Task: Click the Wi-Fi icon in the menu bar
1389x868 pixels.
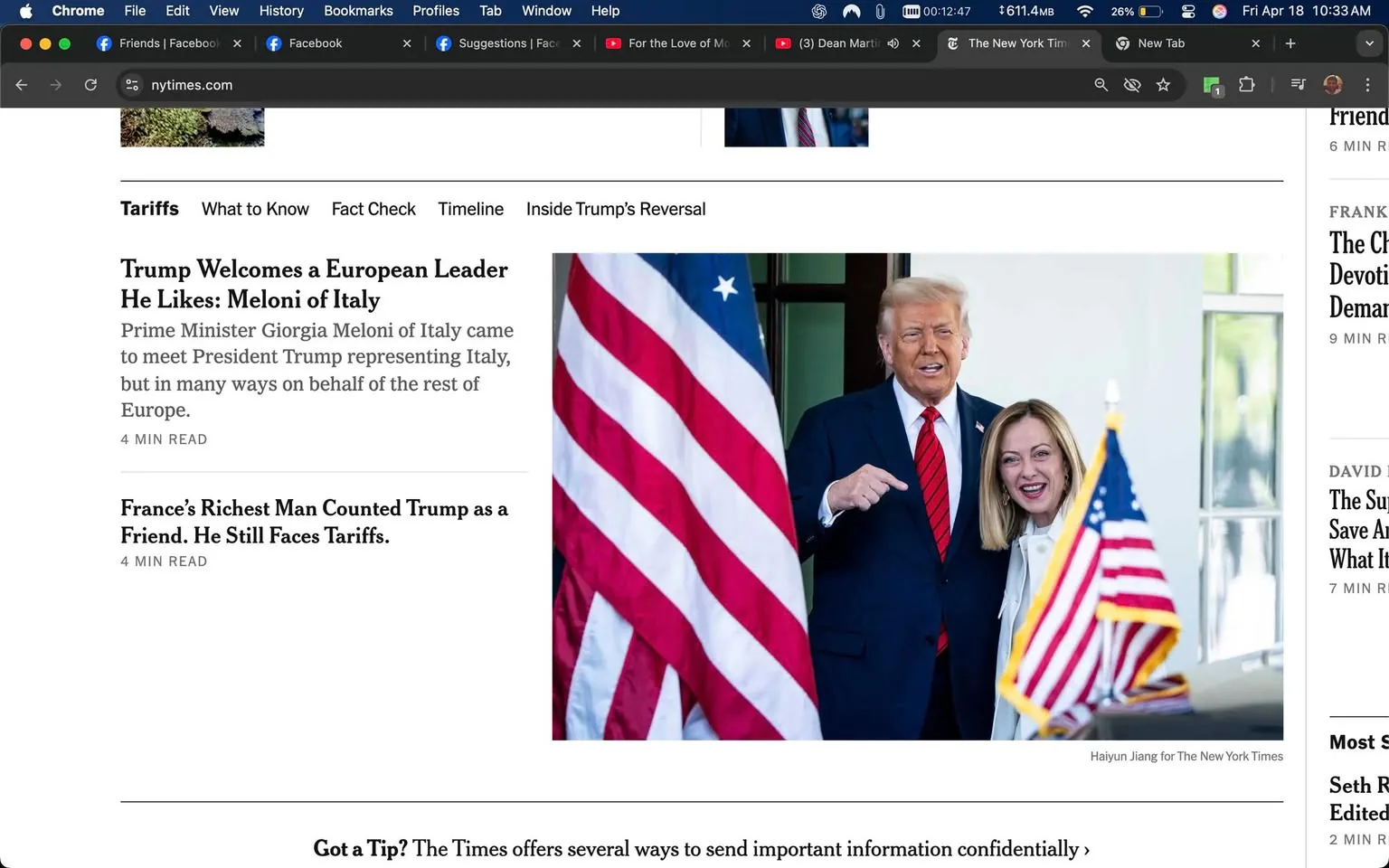Action: (1084, 11)
